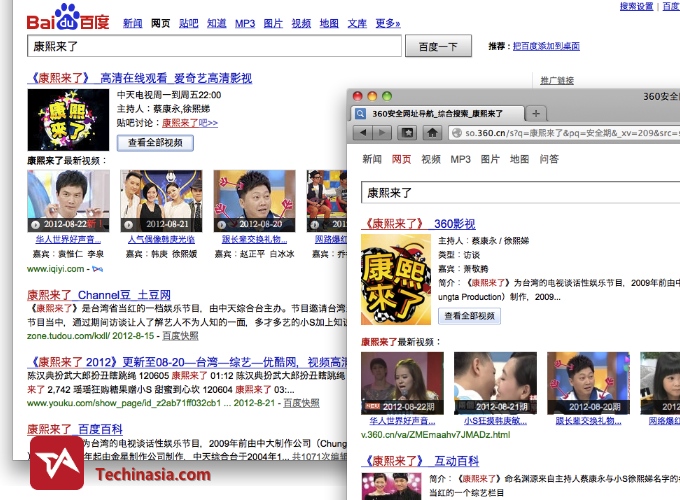
Task: Open 360 thumbnail dated 2012-08-20期
Action: (588, 383)
